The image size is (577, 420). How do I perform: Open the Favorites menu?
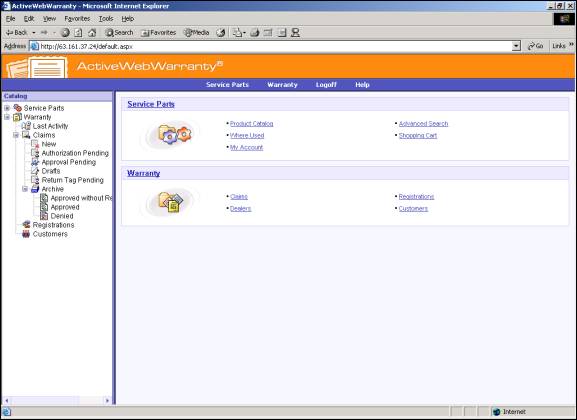(77, 19)
